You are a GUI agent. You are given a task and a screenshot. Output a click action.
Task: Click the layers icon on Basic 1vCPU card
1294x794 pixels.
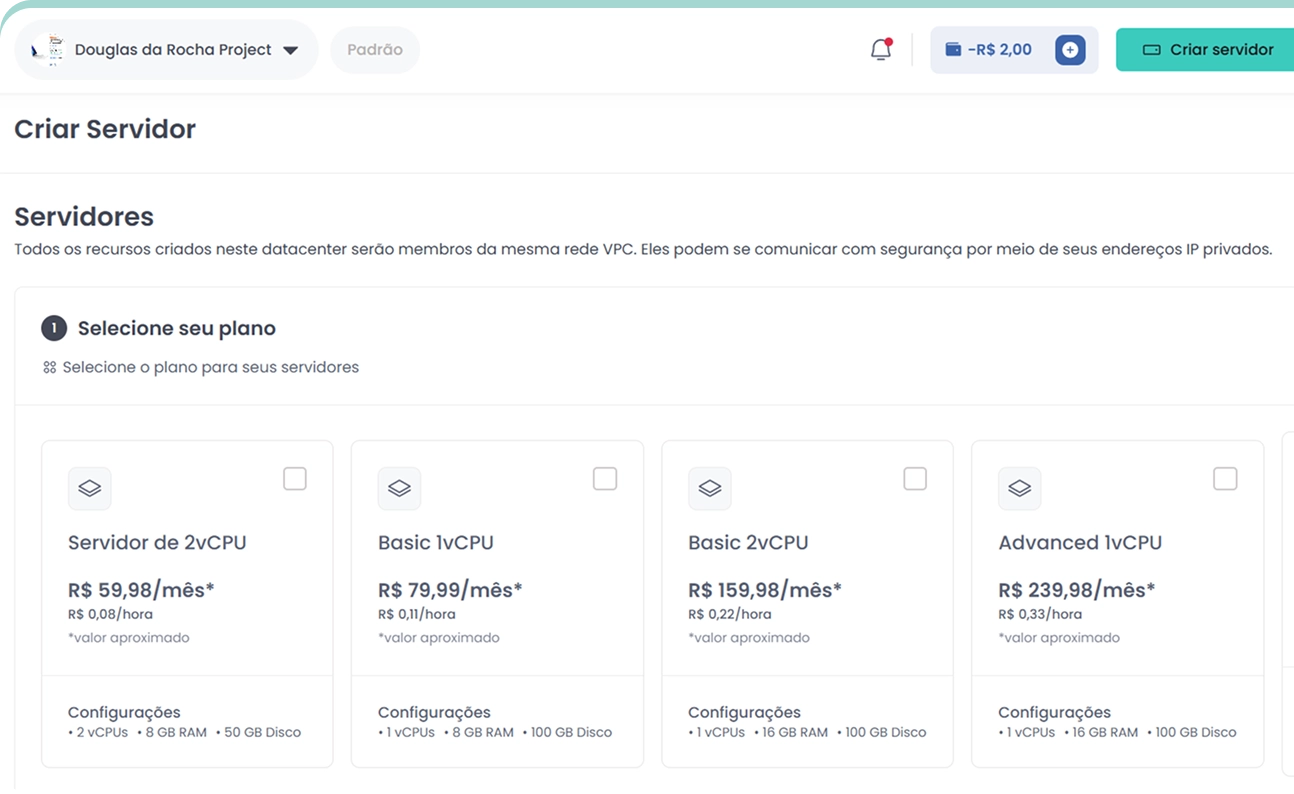[x=399, y=488]
